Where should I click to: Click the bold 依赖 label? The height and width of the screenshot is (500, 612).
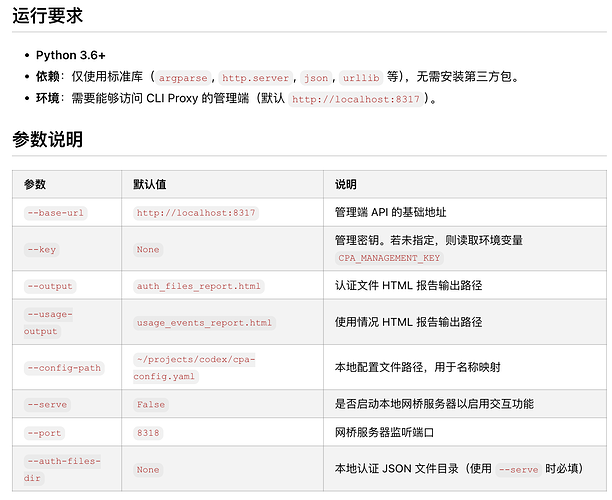click(x=48, y=77)
